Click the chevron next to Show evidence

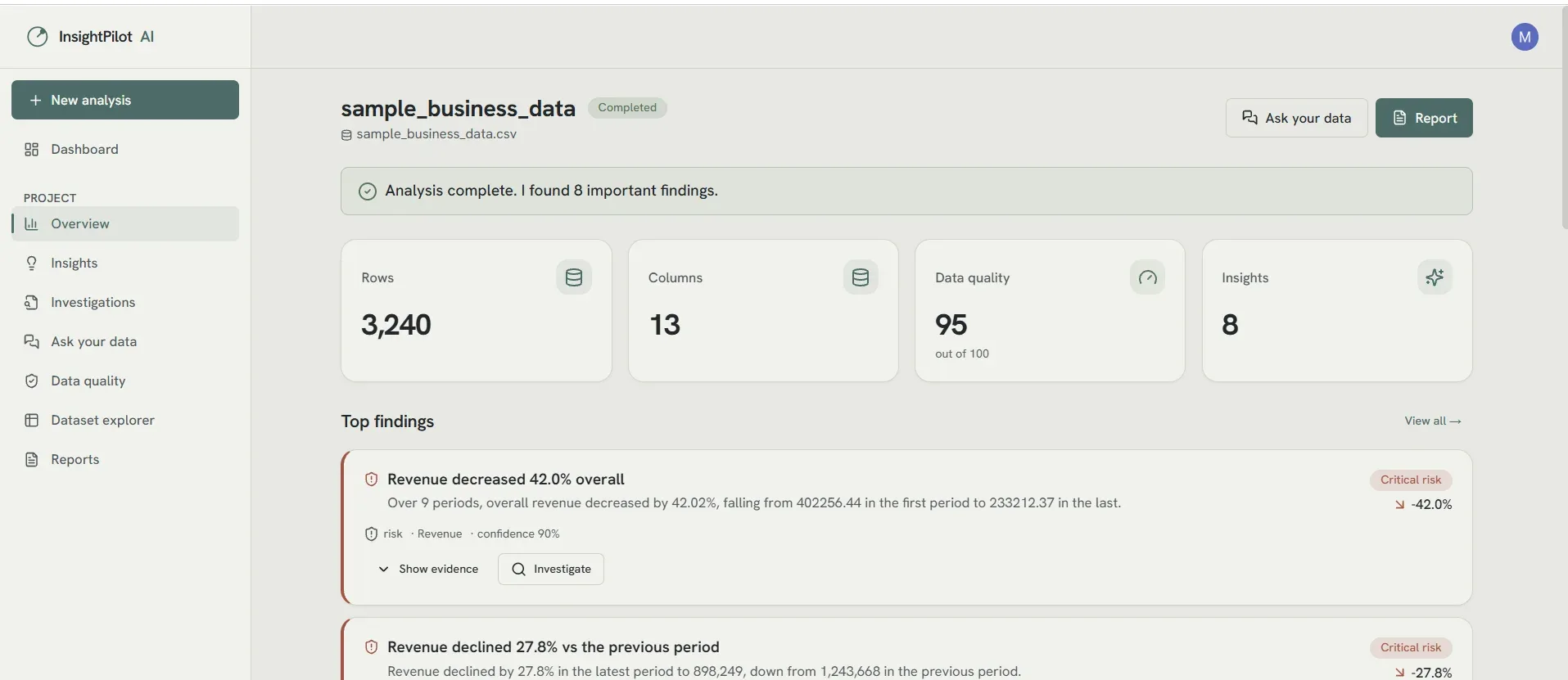coord(383,569)
